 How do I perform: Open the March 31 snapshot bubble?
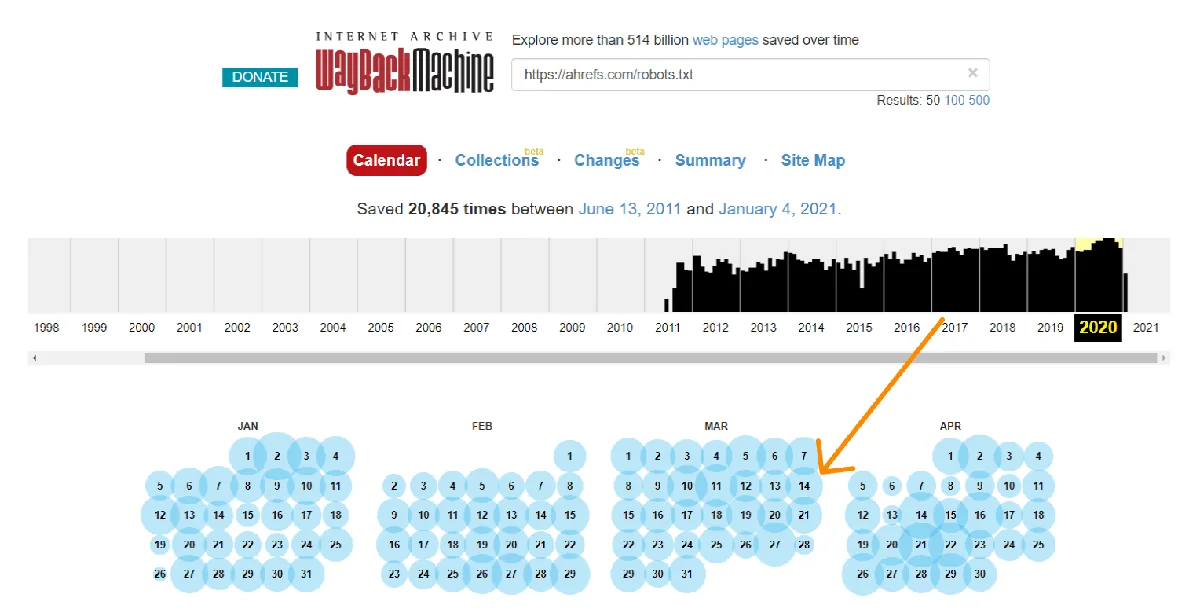pos(686,574)
